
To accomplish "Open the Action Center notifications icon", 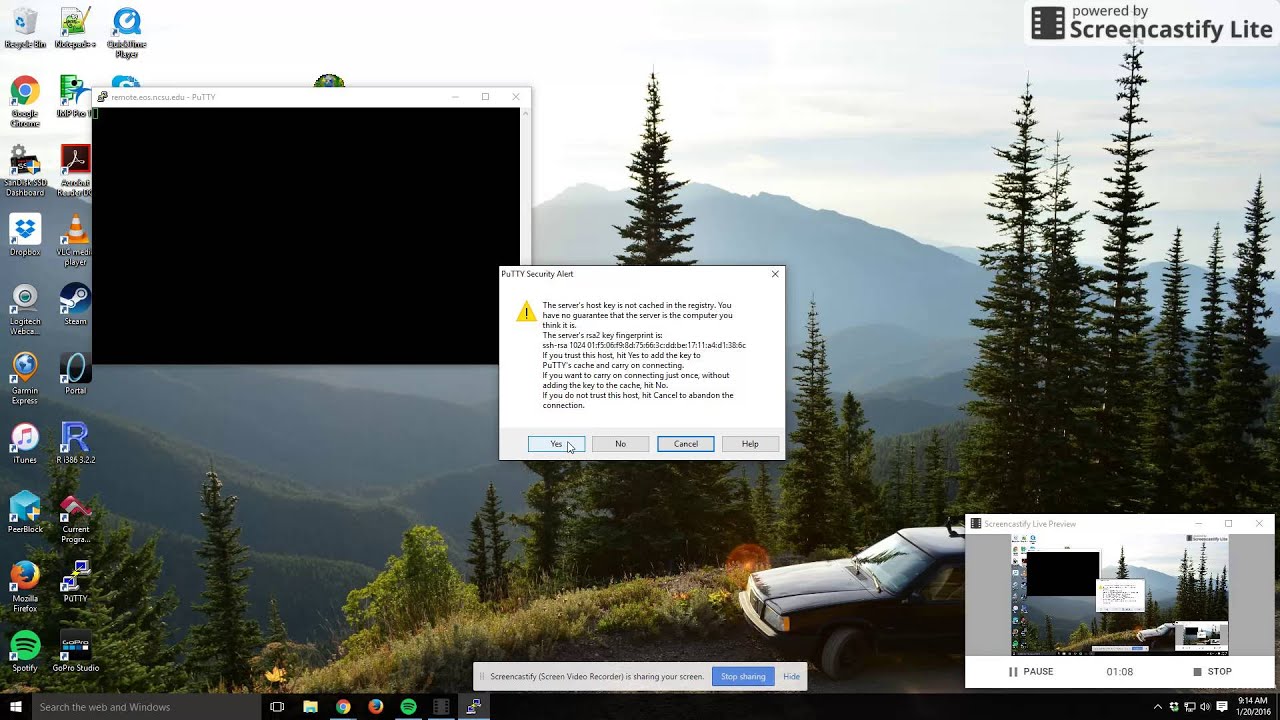I will point(1222,707).
